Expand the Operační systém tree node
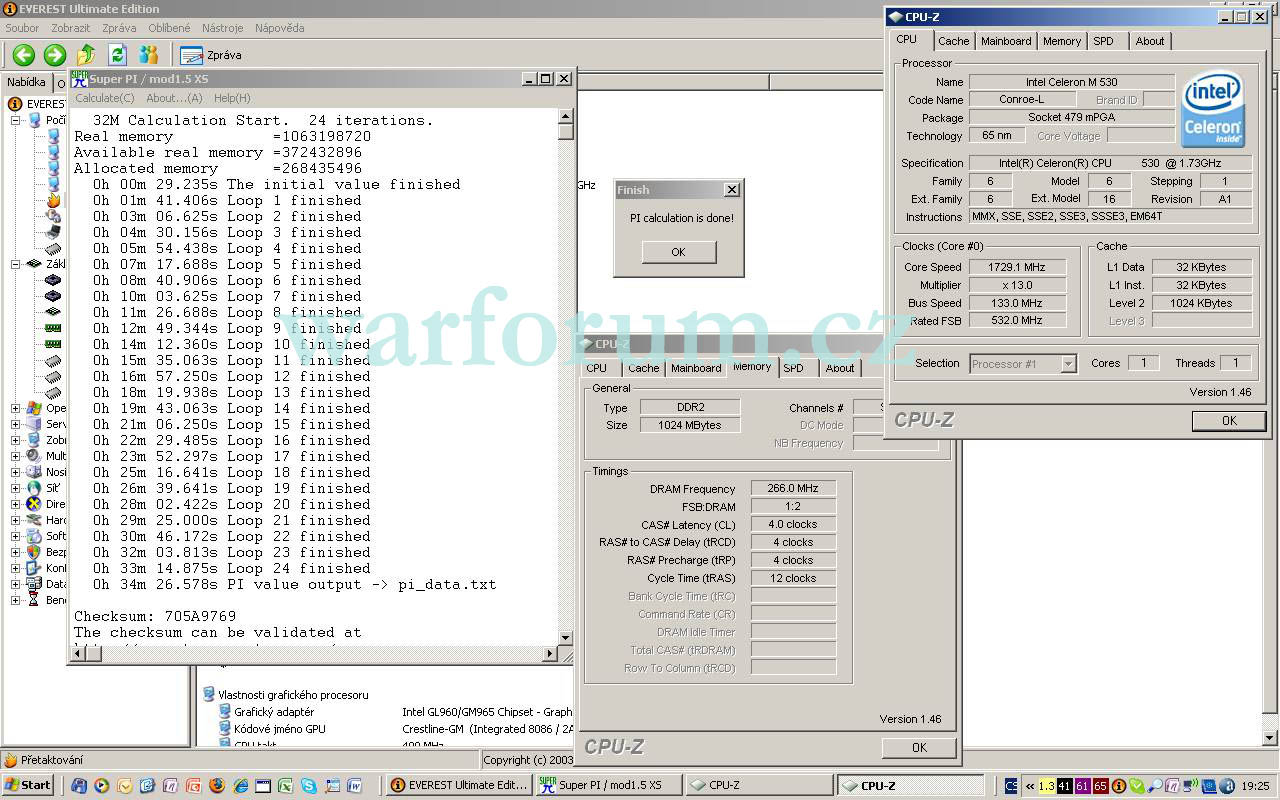 pos(16,408)
